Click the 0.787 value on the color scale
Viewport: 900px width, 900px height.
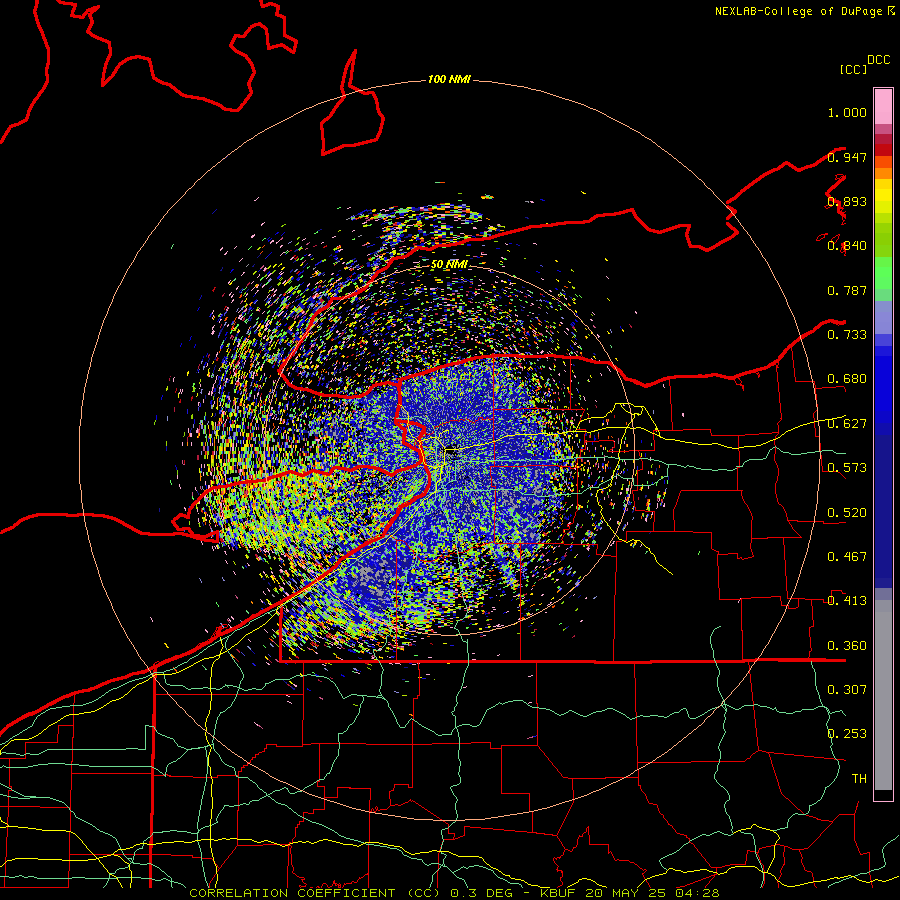847,290
